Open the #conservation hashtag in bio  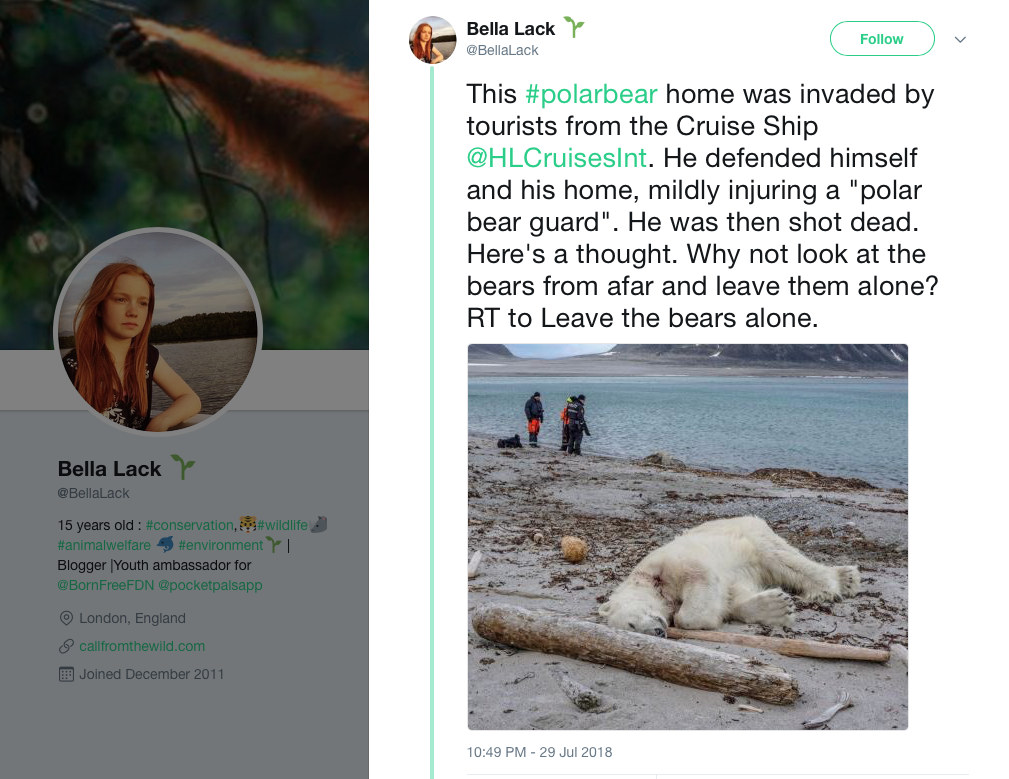[189, 525]
